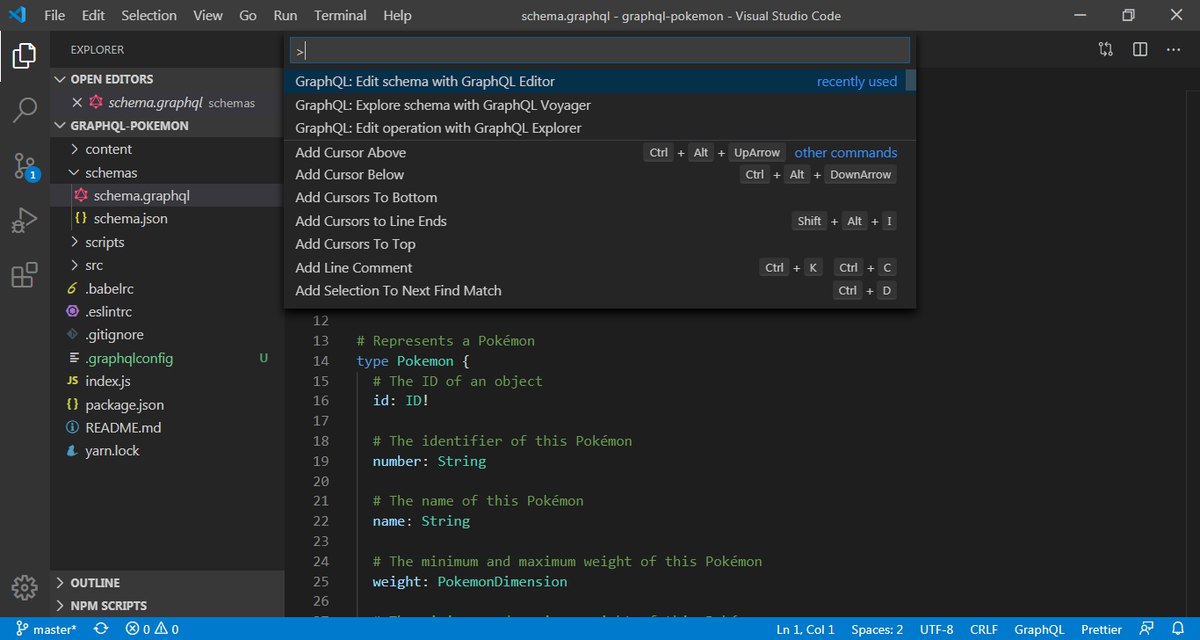Open the Go menu

[x=248, y=16]
